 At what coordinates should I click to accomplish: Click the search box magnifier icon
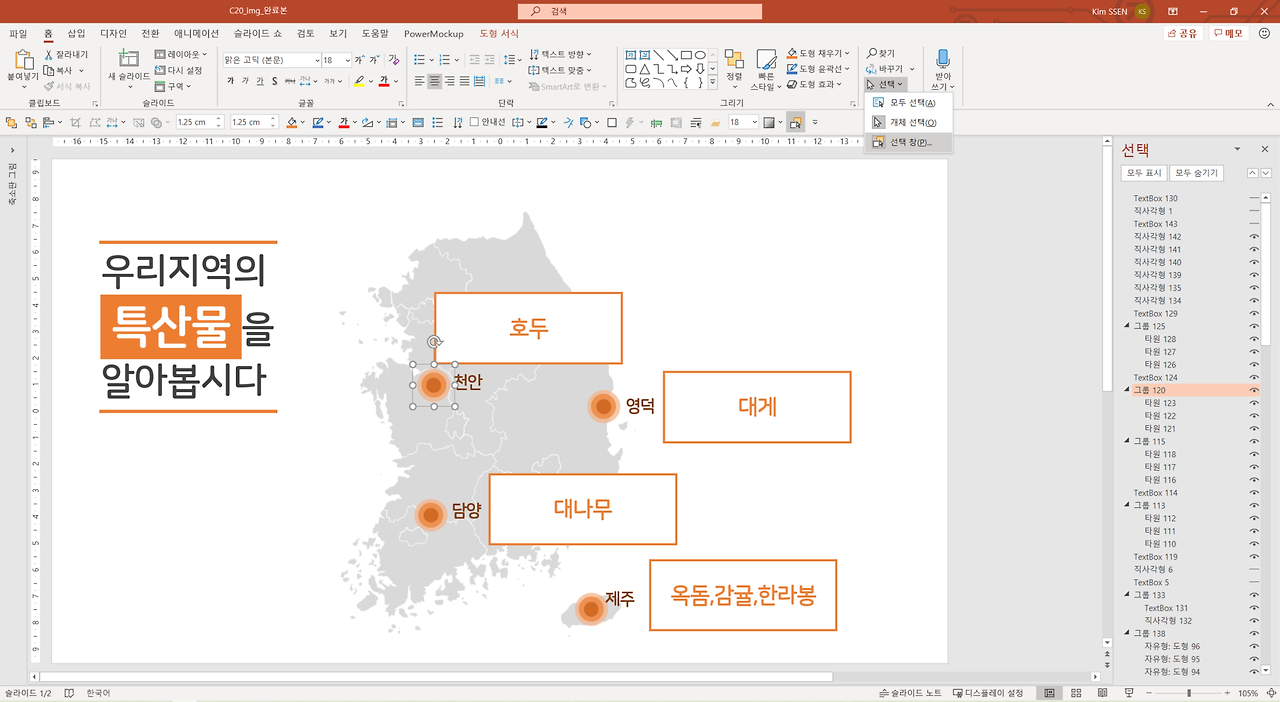(537, 12)
